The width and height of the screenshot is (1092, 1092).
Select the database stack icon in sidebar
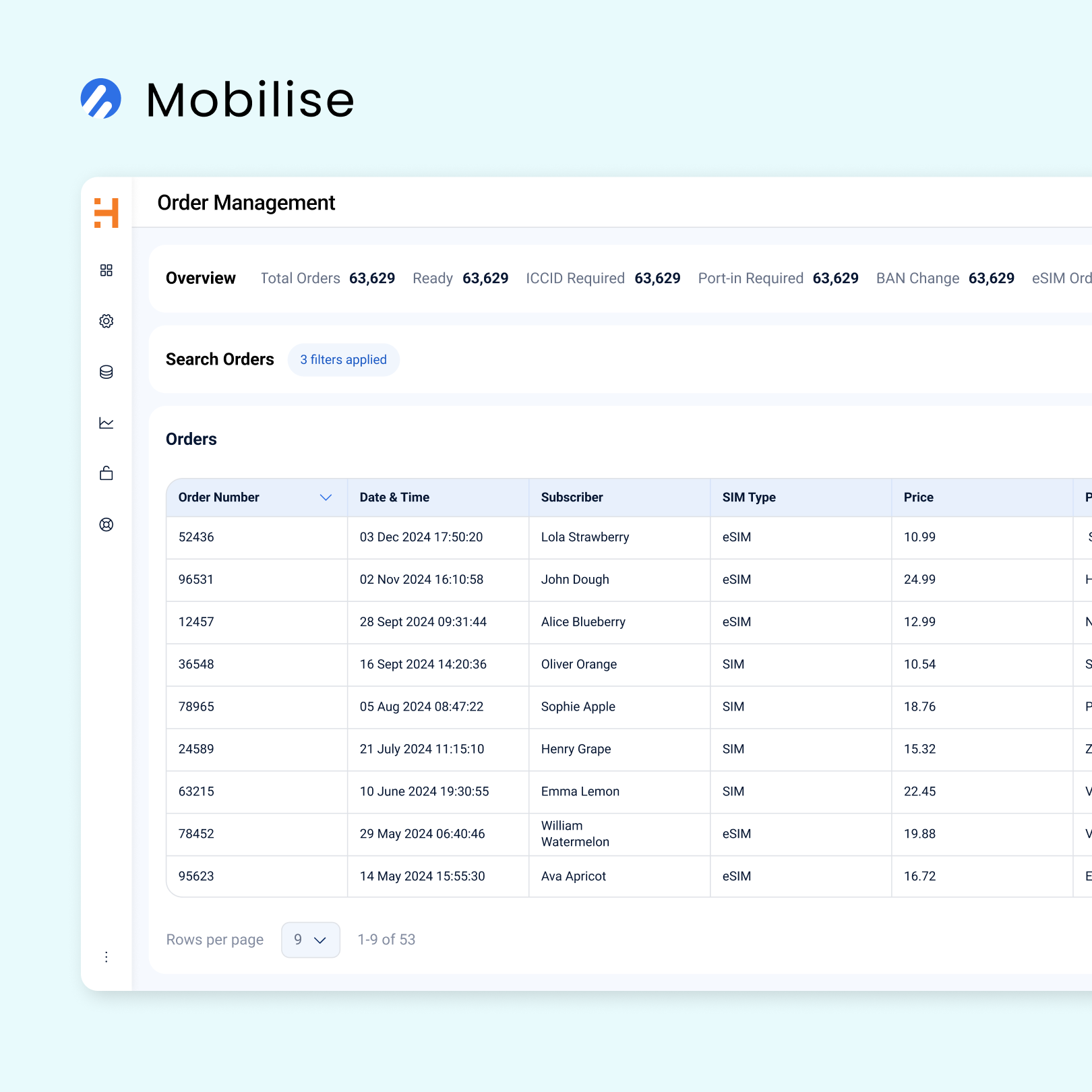[x=107, y=372]
